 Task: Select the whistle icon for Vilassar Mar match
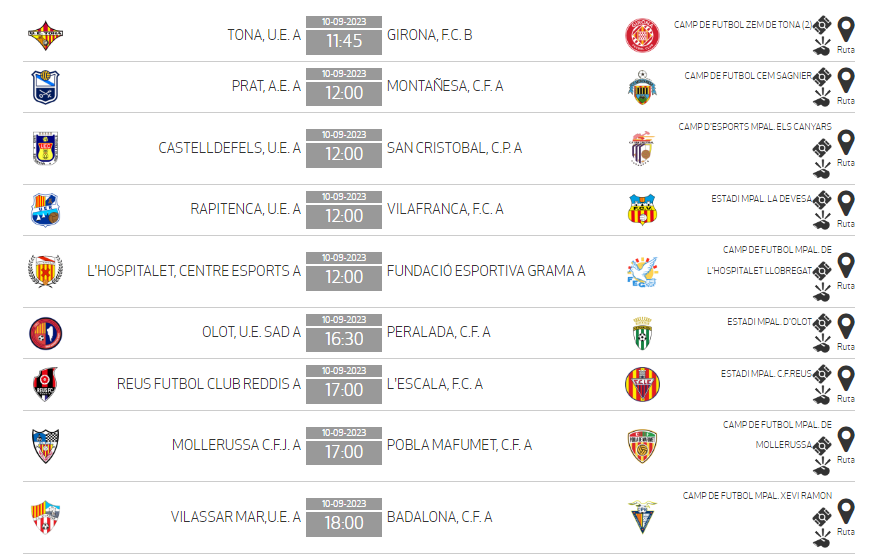[822, 538]
